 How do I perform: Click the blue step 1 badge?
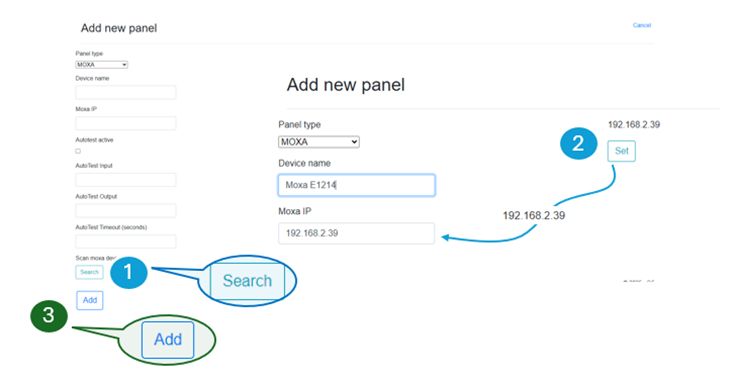point(128,273)
